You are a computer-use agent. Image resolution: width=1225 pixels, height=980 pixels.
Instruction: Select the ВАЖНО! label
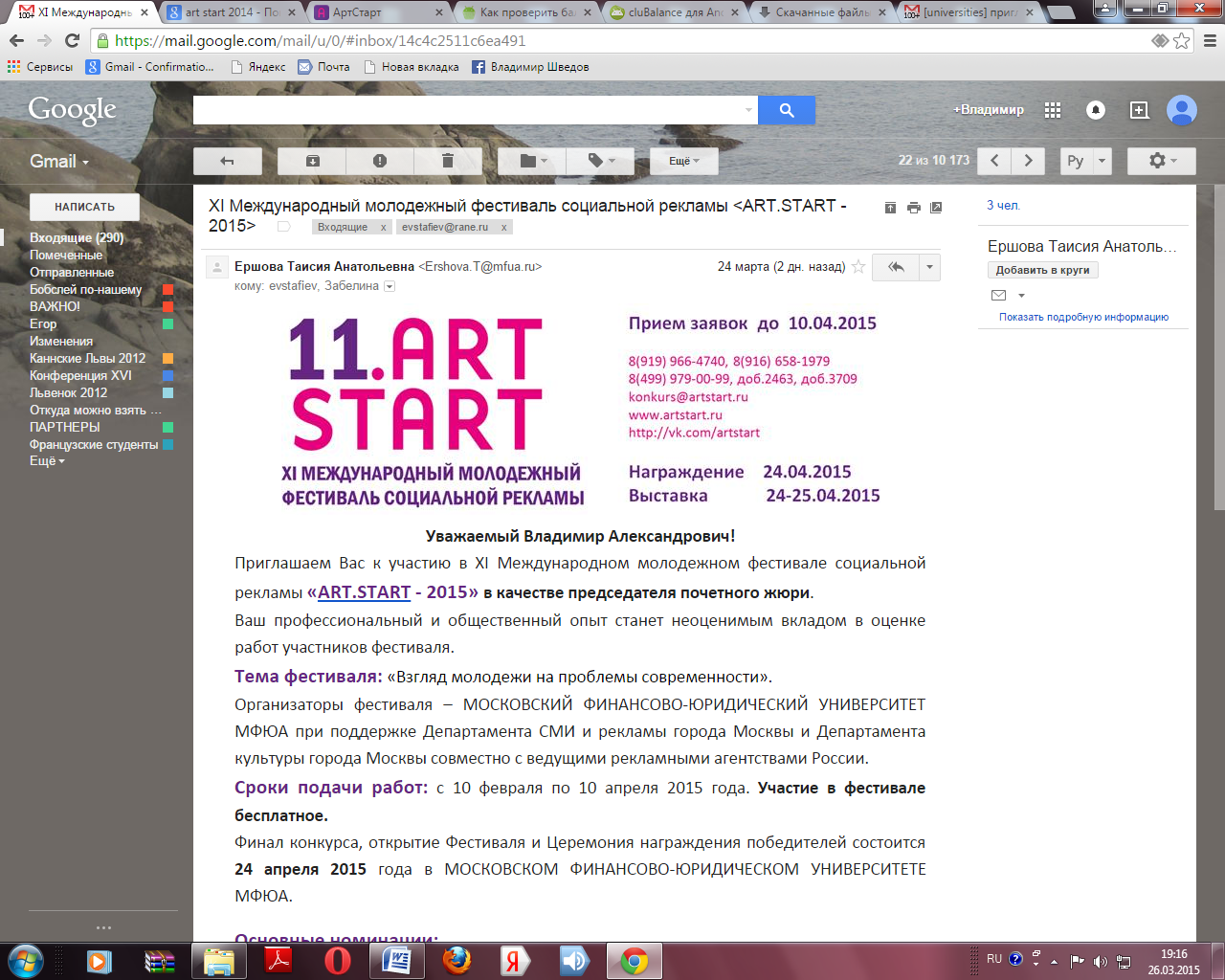point(55,306)
